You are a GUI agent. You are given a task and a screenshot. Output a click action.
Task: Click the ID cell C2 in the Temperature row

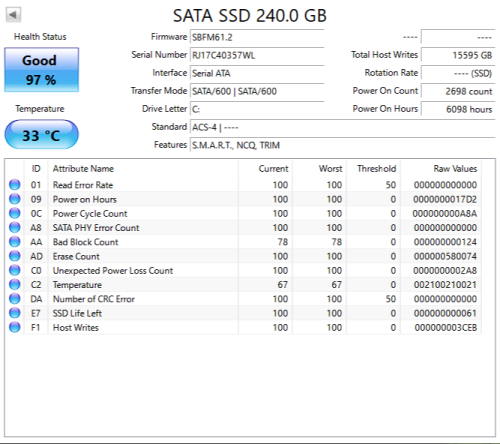click(36, 285)
